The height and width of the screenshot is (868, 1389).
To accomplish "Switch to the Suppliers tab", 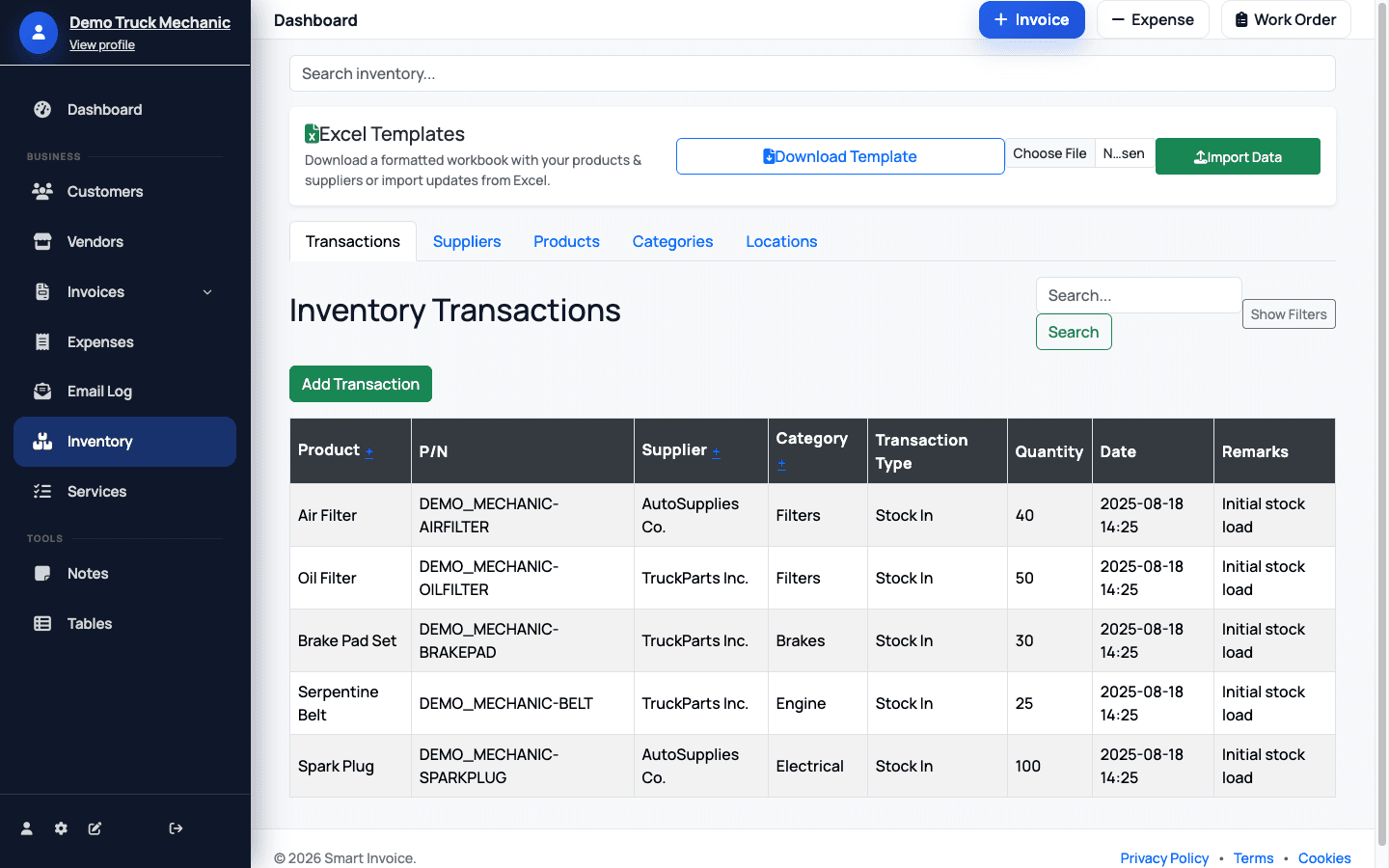I will pos(467,242).
